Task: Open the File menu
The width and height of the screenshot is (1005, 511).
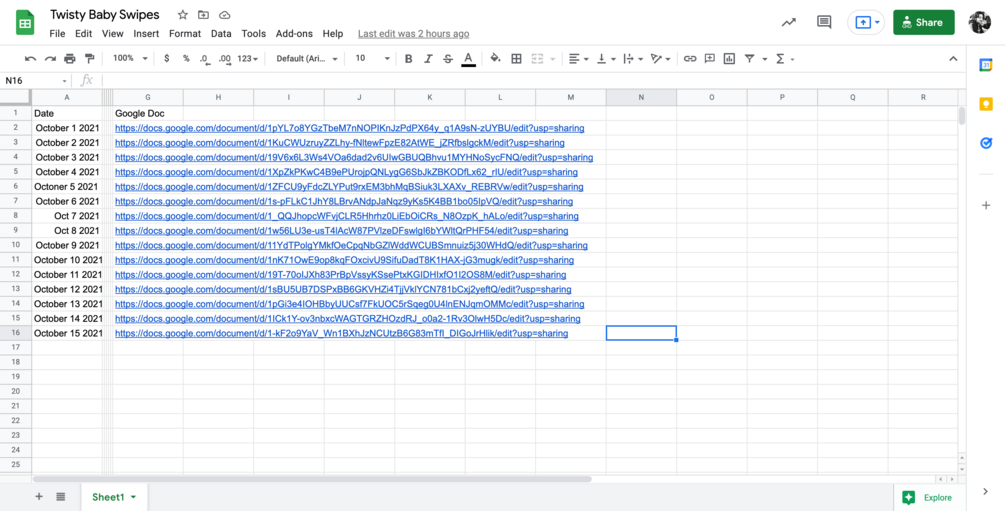Action: point(57,33)
